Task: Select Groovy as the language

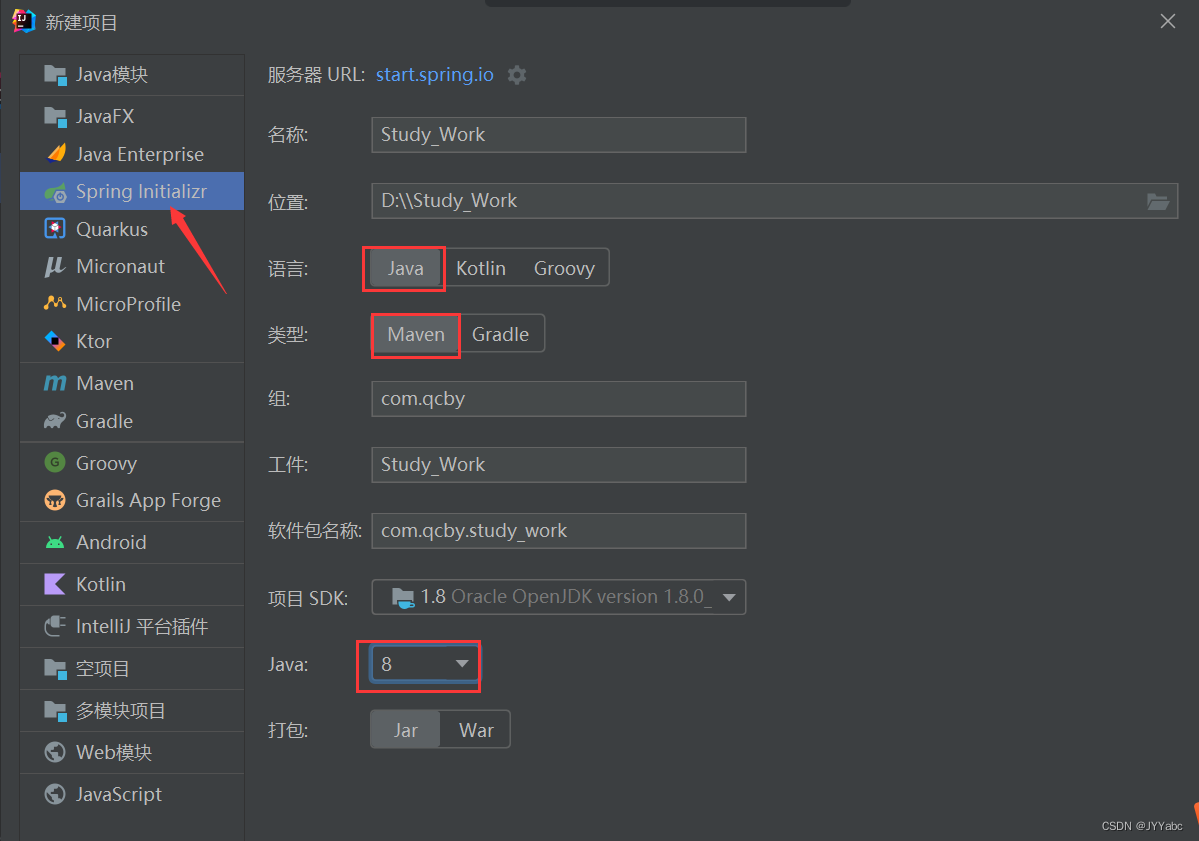Action: (564, 268)
